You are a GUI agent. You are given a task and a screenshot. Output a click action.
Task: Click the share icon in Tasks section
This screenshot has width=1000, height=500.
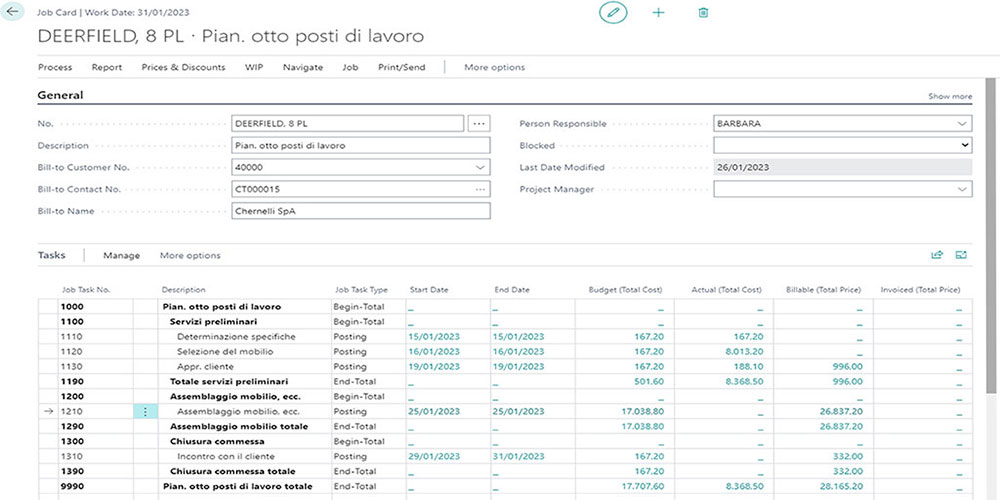point(937,255)
